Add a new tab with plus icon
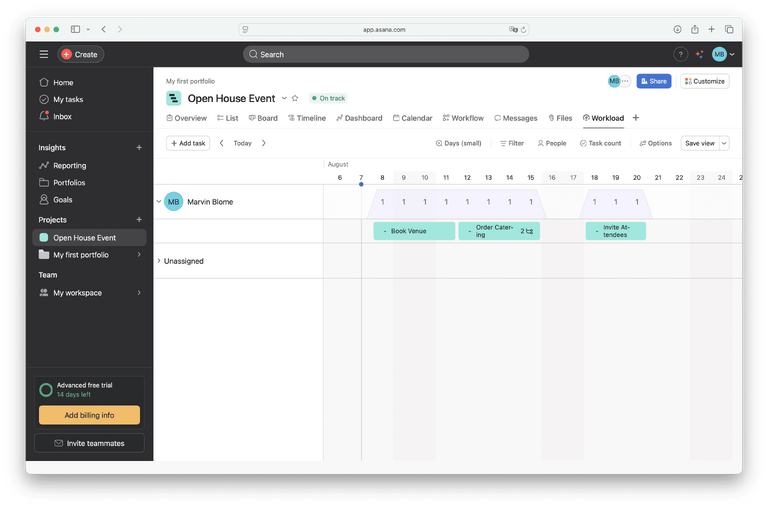The width and height of the screenshot is (768, 508). [636, 118]
